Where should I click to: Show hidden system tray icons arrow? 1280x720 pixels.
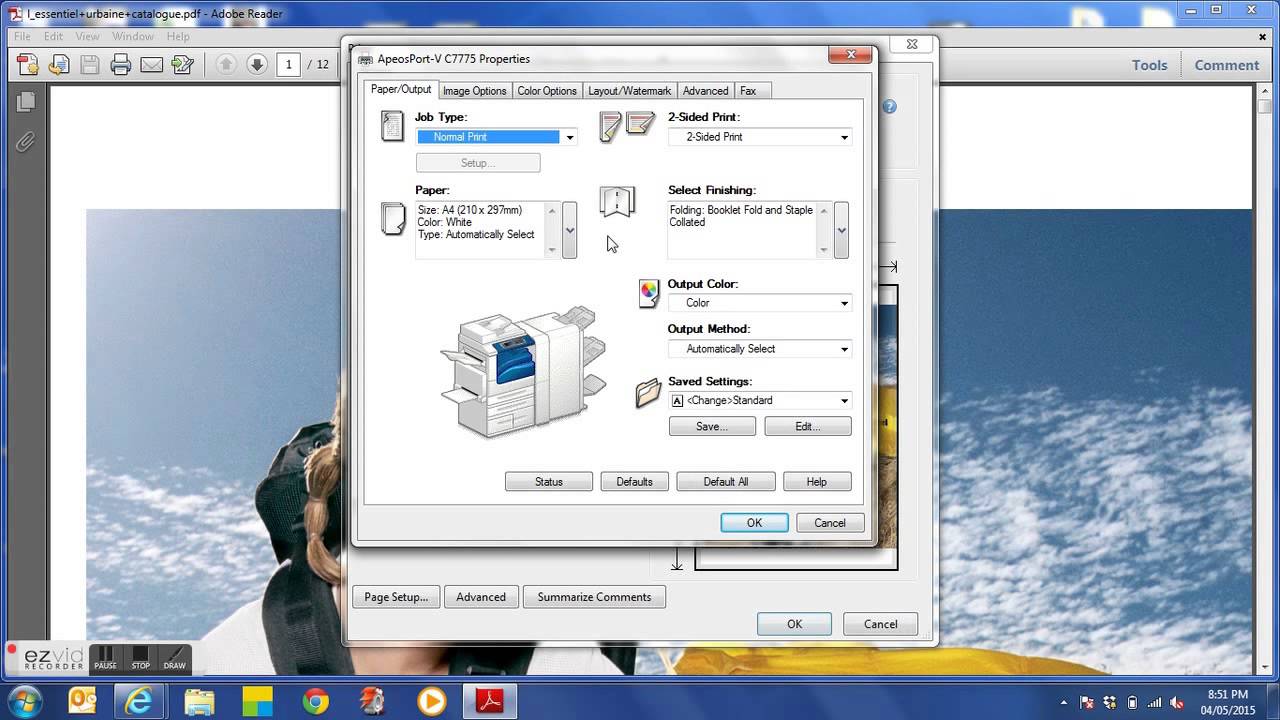1063,702
